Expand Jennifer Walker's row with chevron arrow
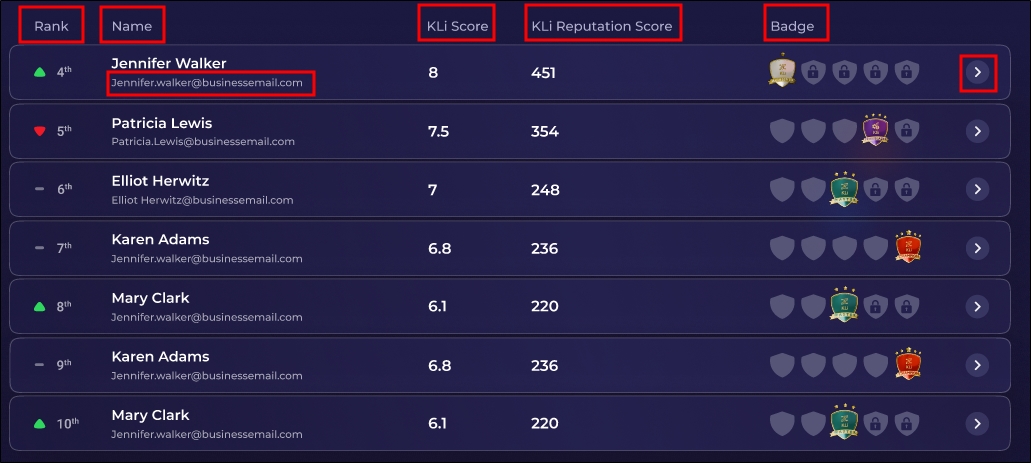Screen dimensions: 1031x463 coord(978,72)
